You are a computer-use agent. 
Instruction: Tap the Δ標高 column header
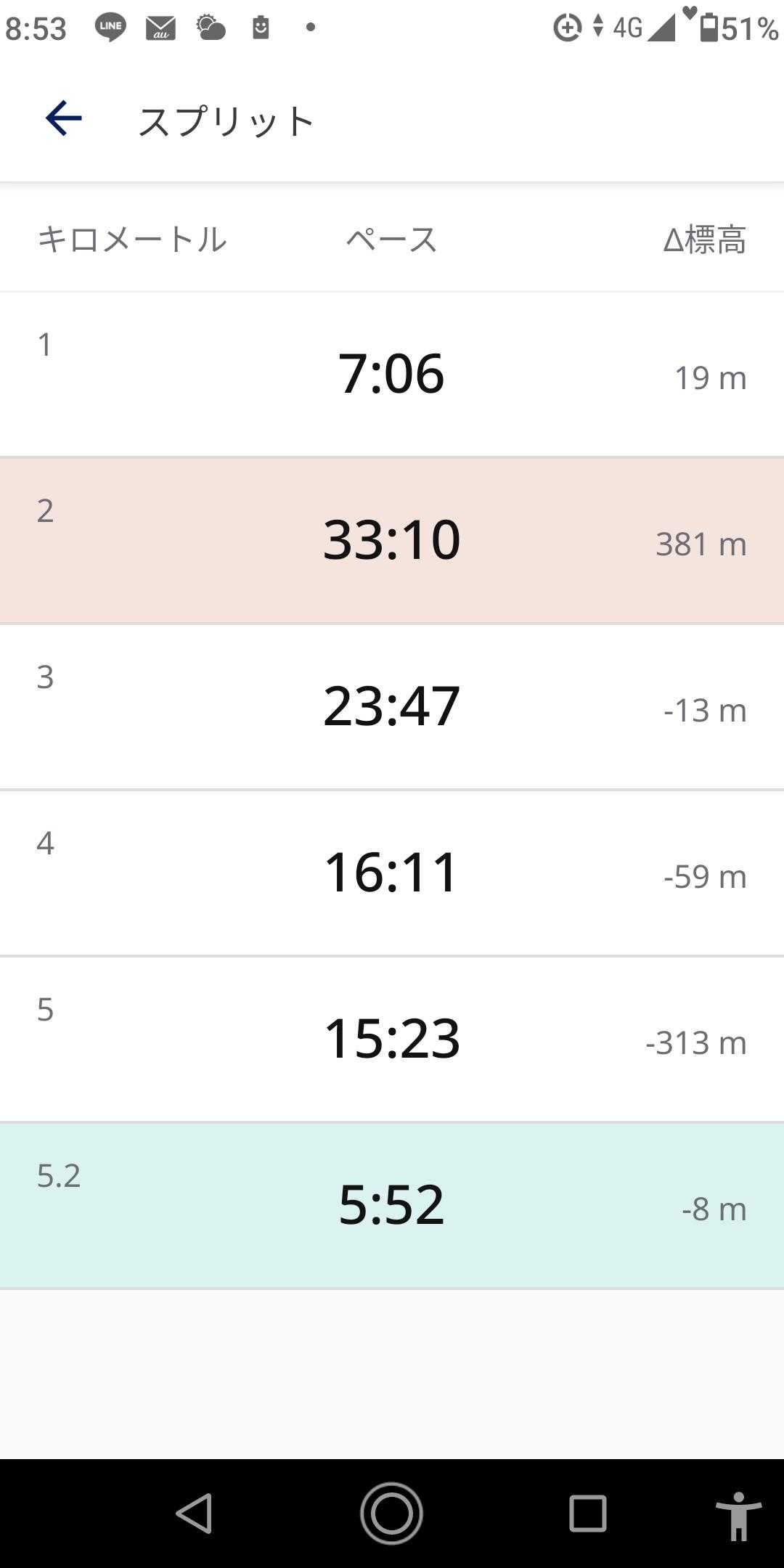coord(704,240)
